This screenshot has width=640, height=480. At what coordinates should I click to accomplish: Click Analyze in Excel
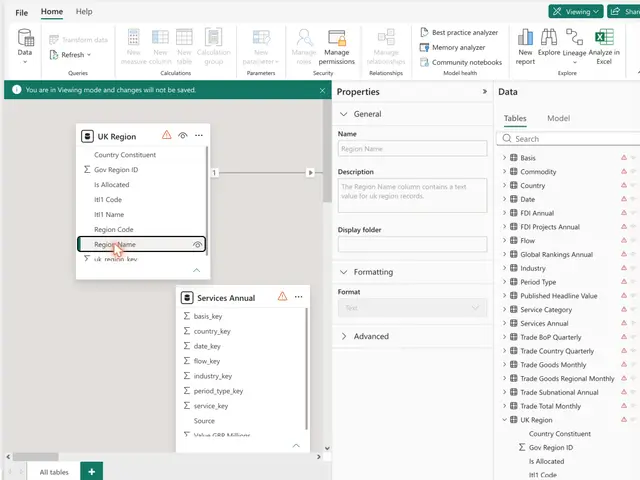click(604, 46)
